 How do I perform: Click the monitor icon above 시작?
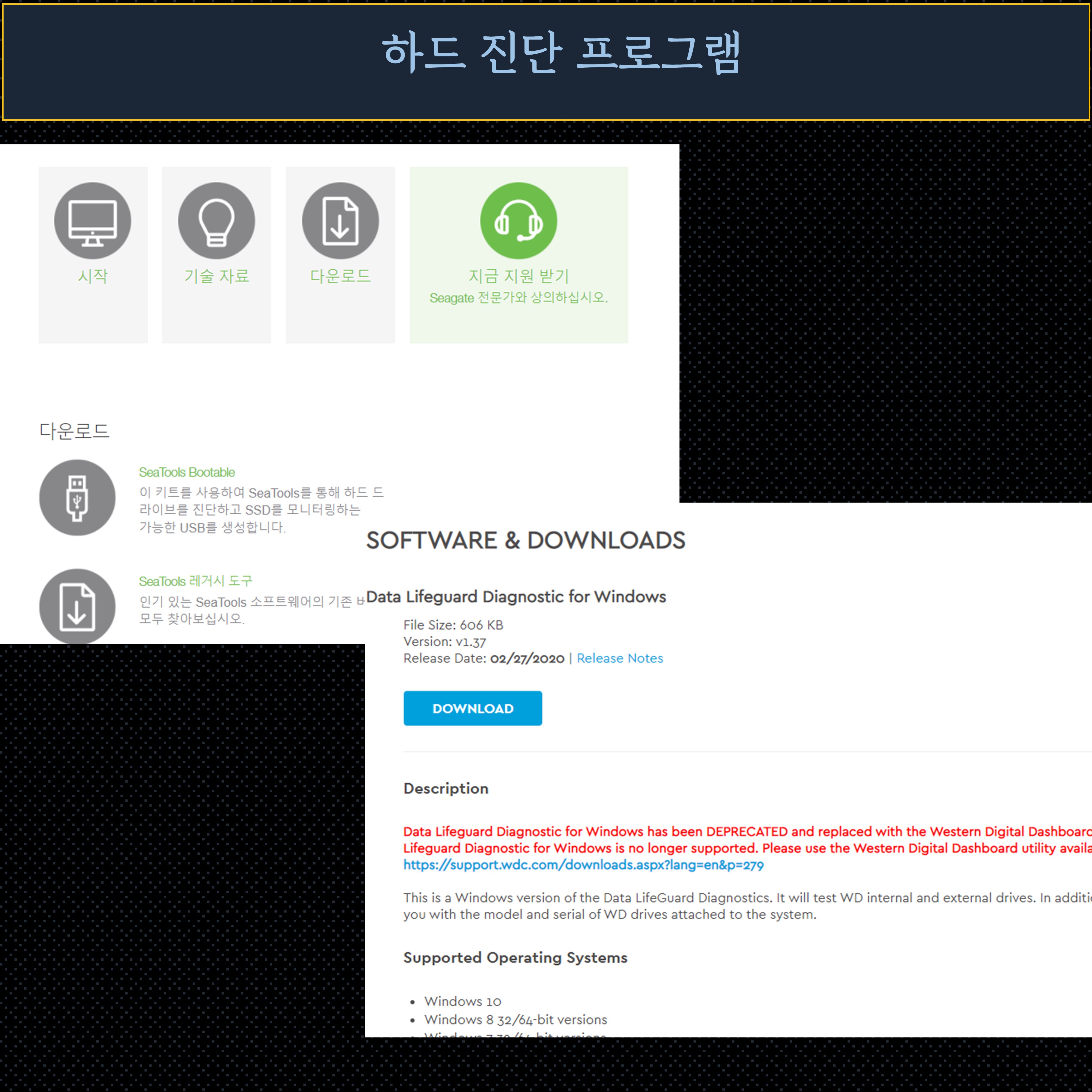93,220
